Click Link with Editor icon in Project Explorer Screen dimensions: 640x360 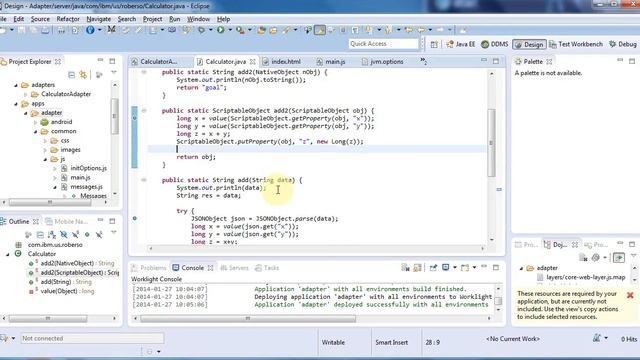click(x=83, y=75)
